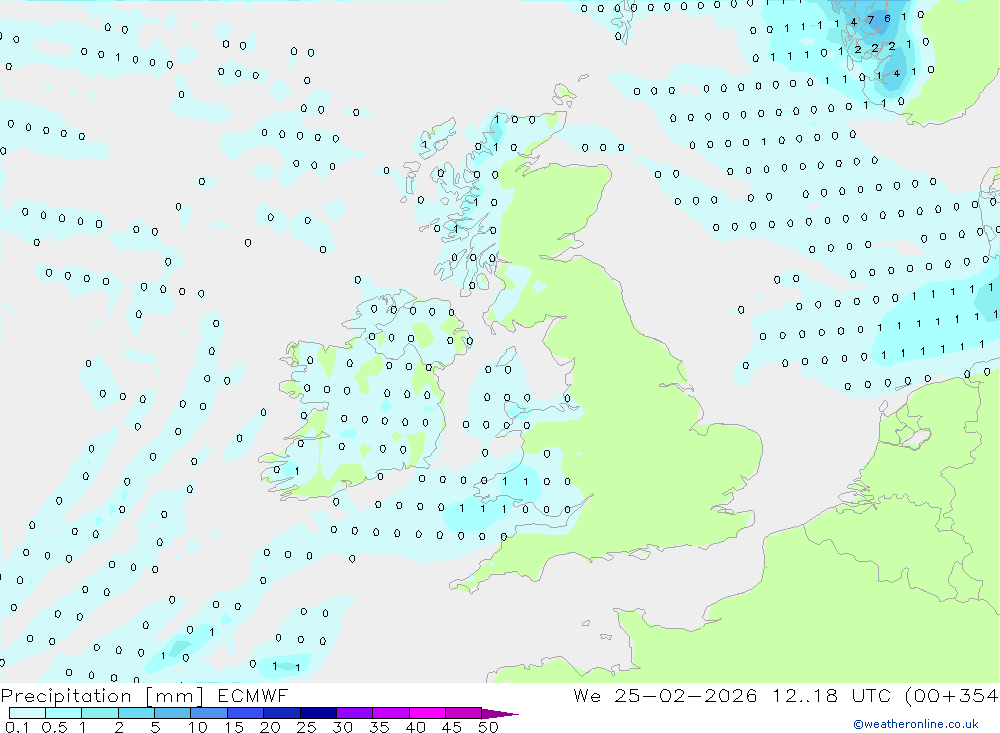Click the '25' legend scale label
The height and width of the screenshot is (733, 1000).
(306, 727)
